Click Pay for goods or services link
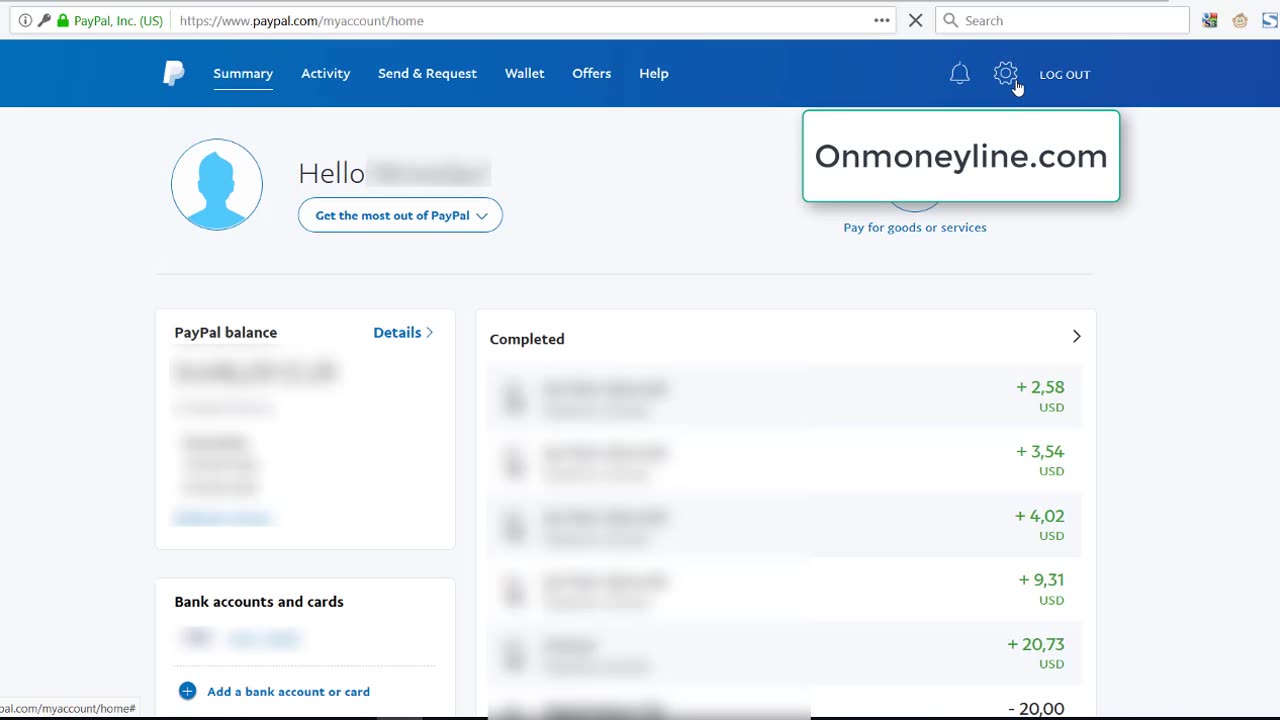Image resolution: width=1280 pixels, height=720 pixels. [915, 227]
